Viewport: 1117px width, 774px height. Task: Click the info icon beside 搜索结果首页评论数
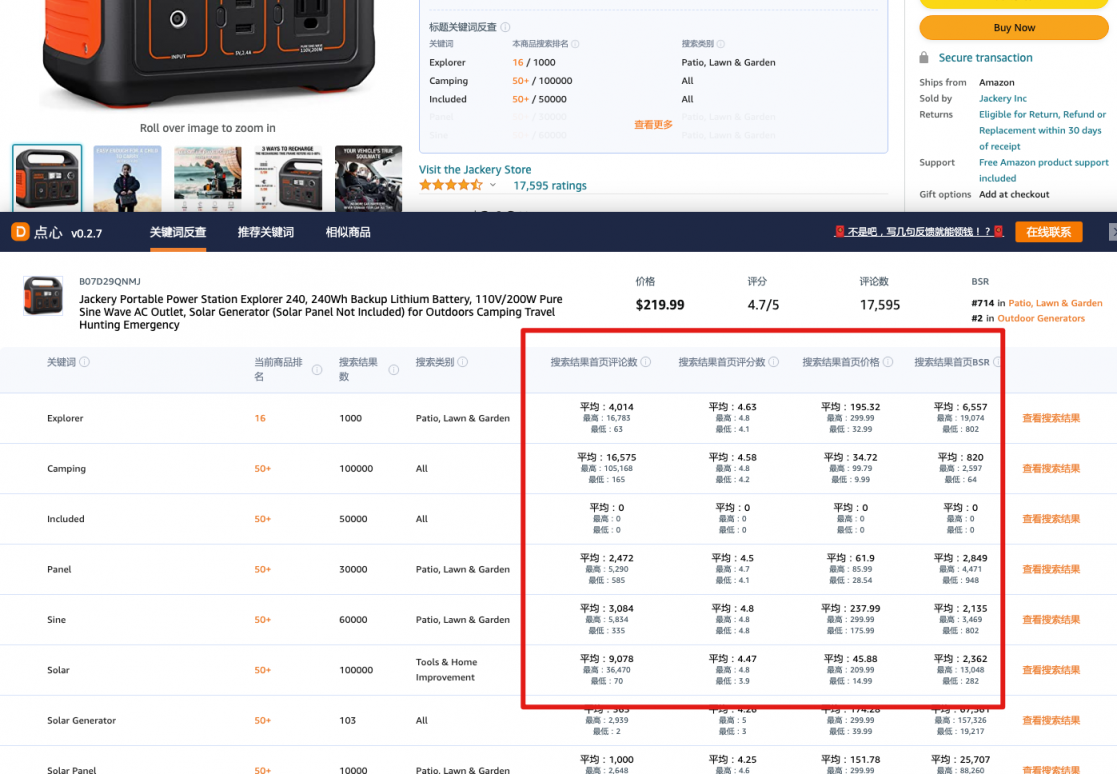coord(646,362)
